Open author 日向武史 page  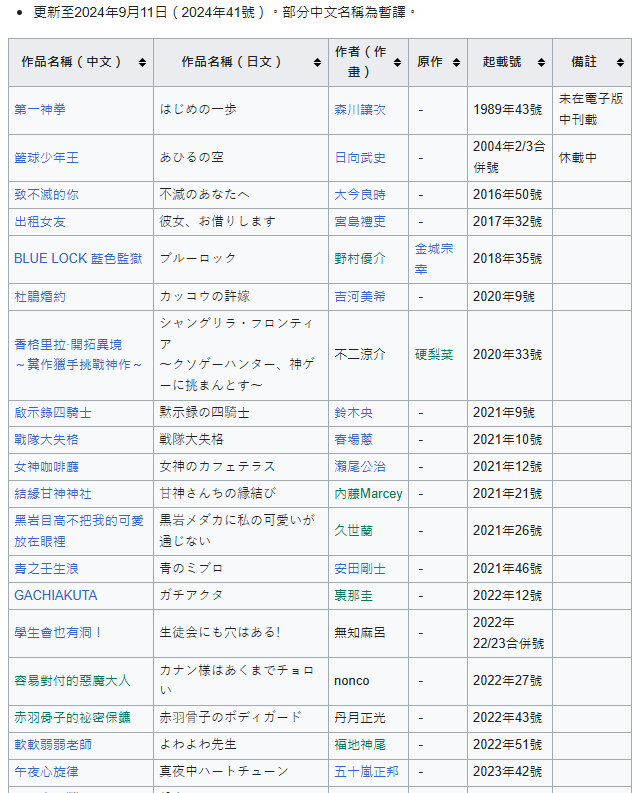pyautogui.click(x=360, y=158)
